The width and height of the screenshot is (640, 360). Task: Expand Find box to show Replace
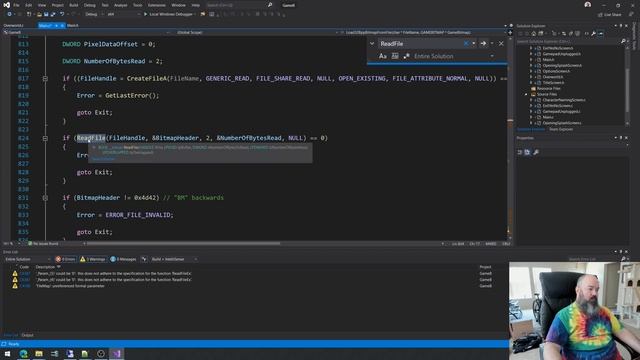pos(372,43)
